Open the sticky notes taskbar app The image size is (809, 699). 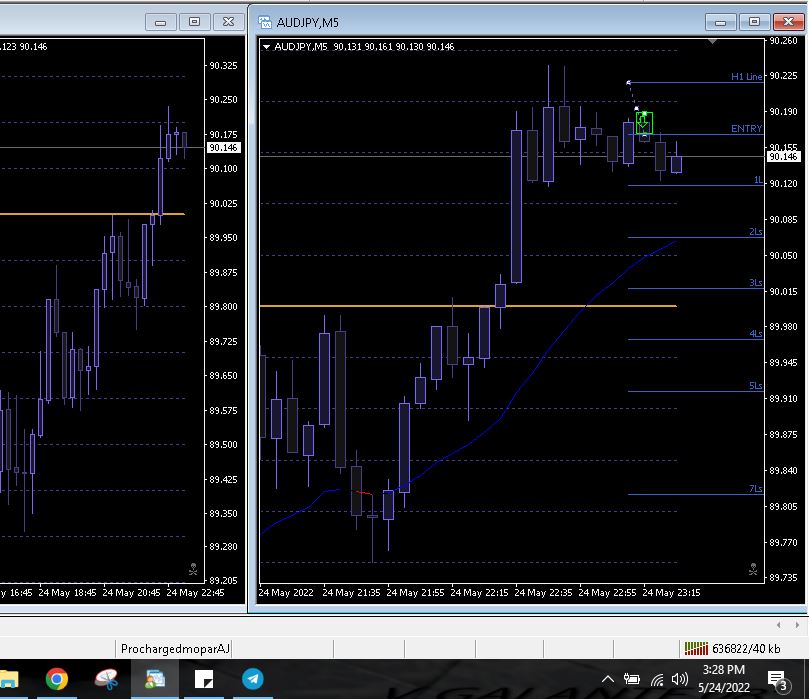point(204,678)
